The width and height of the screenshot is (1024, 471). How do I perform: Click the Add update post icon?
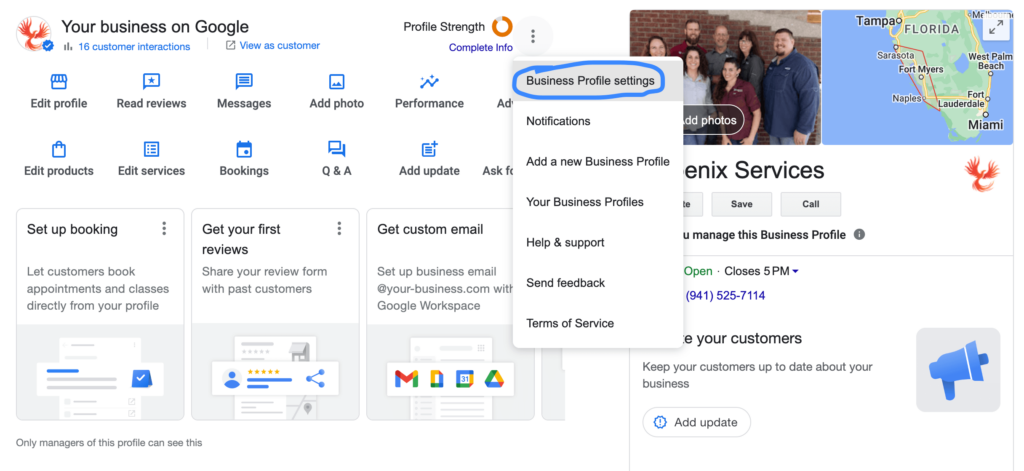[x=429, y=149]
